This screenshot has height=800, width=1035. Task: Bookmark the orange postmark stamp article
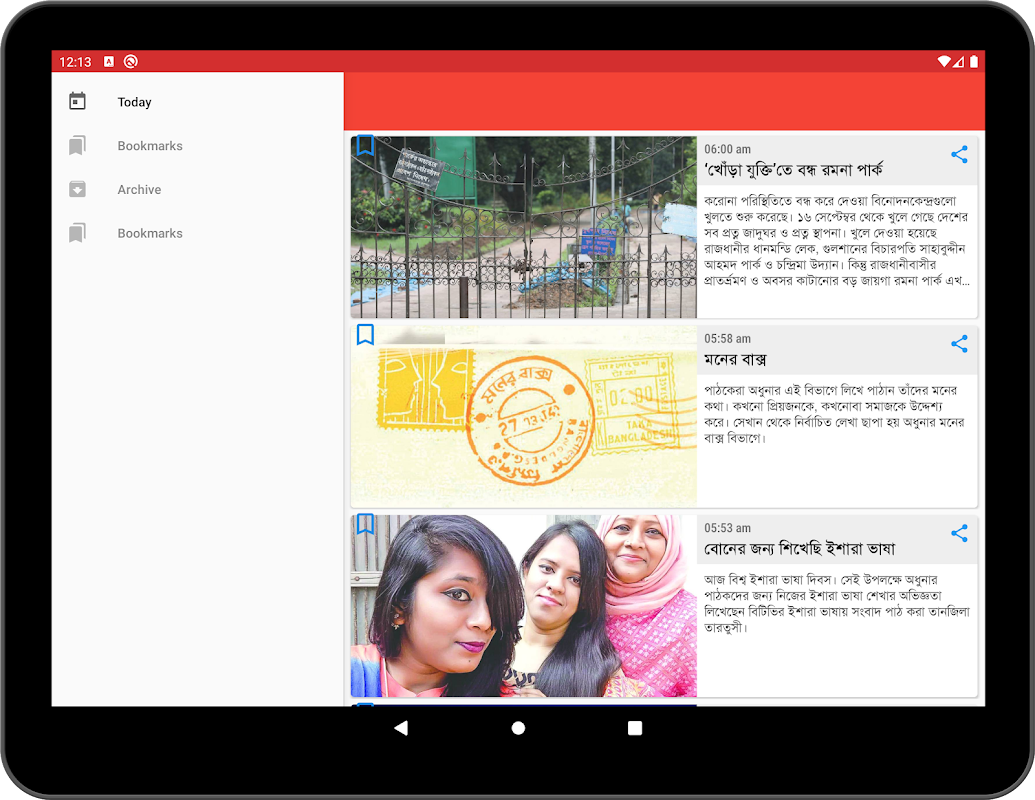click(x=365, y=334)
